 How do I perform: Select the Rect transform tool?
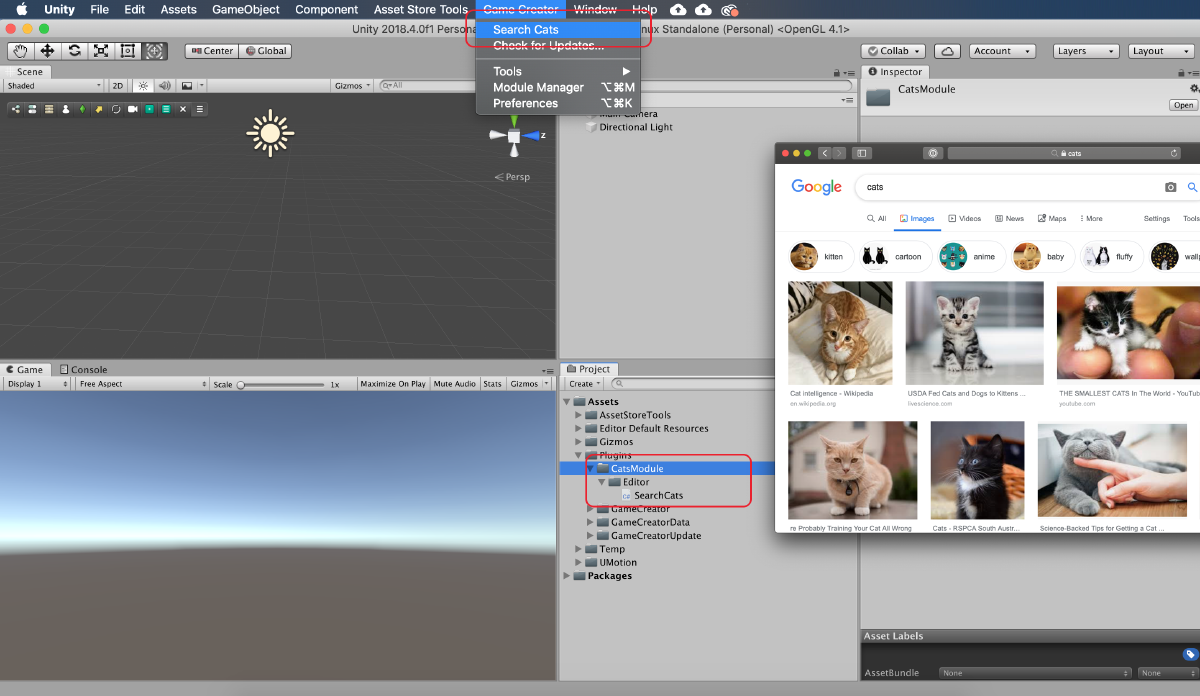click(x=128, y=51)
